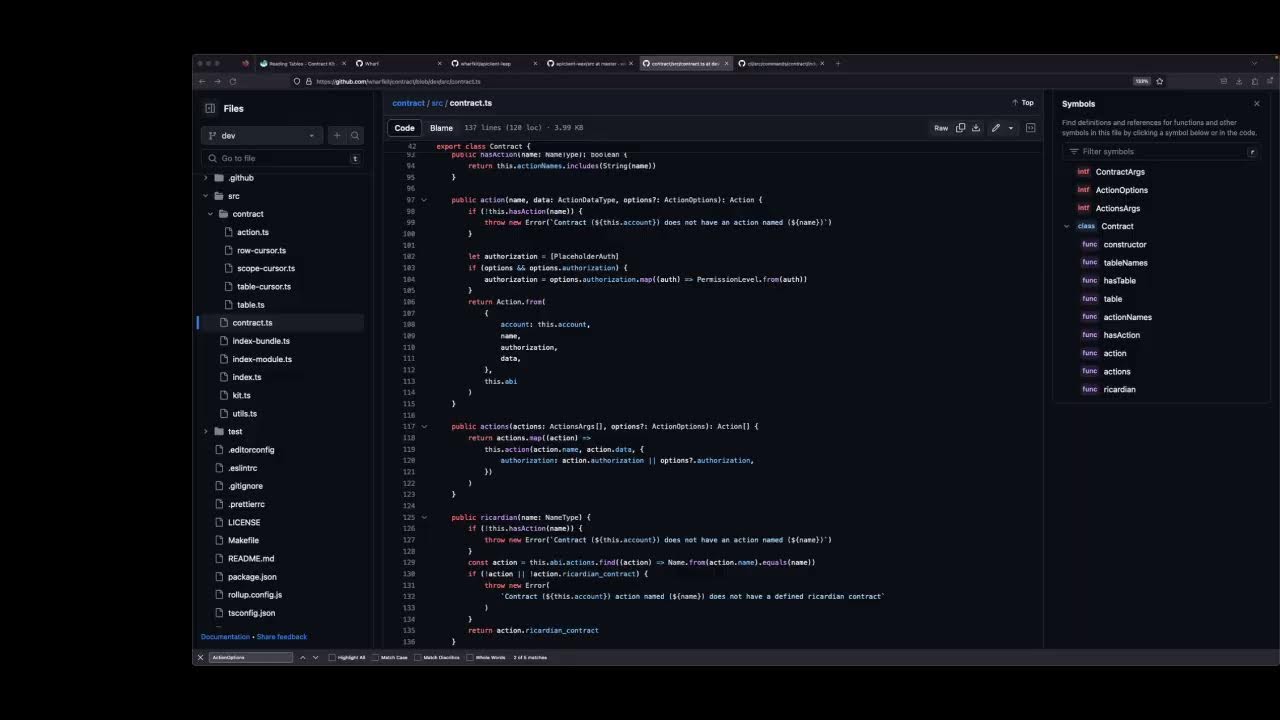The width and height of the screenshot is (1280, 720).
Task: Open file search magnifier icon
Action: click(355, 135)
